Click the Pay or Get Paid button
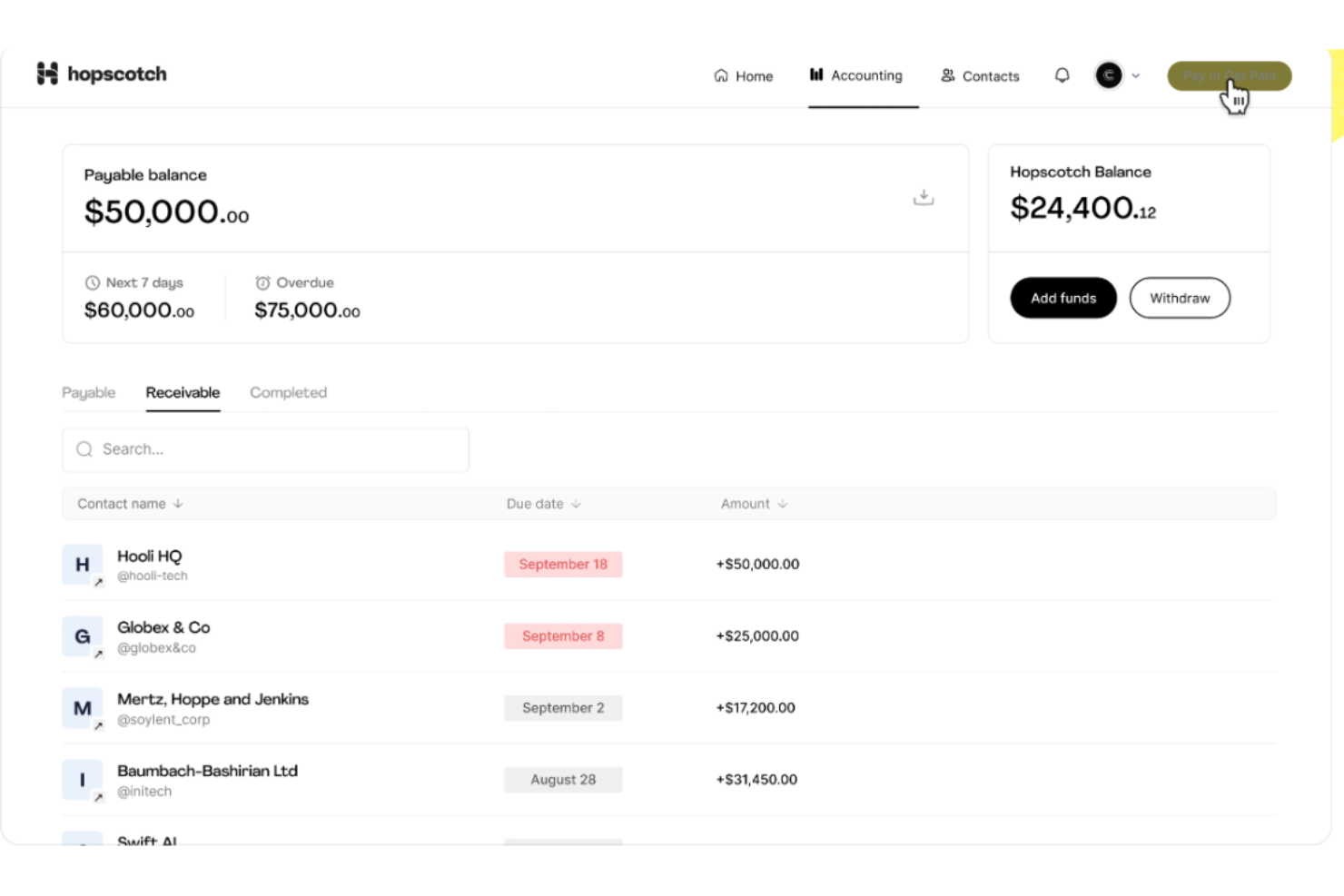This screenshot has height=896, width=1344. [1229, 76]
